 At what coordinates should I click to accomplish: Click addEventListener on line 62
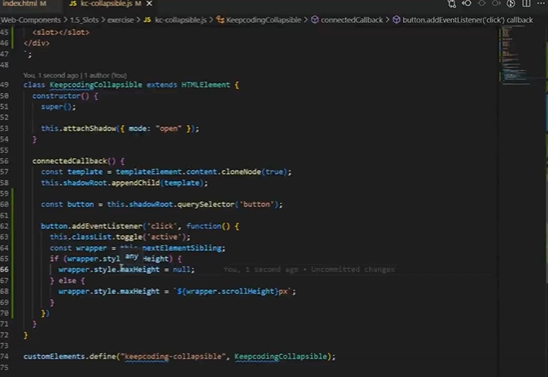click(107, 226)
